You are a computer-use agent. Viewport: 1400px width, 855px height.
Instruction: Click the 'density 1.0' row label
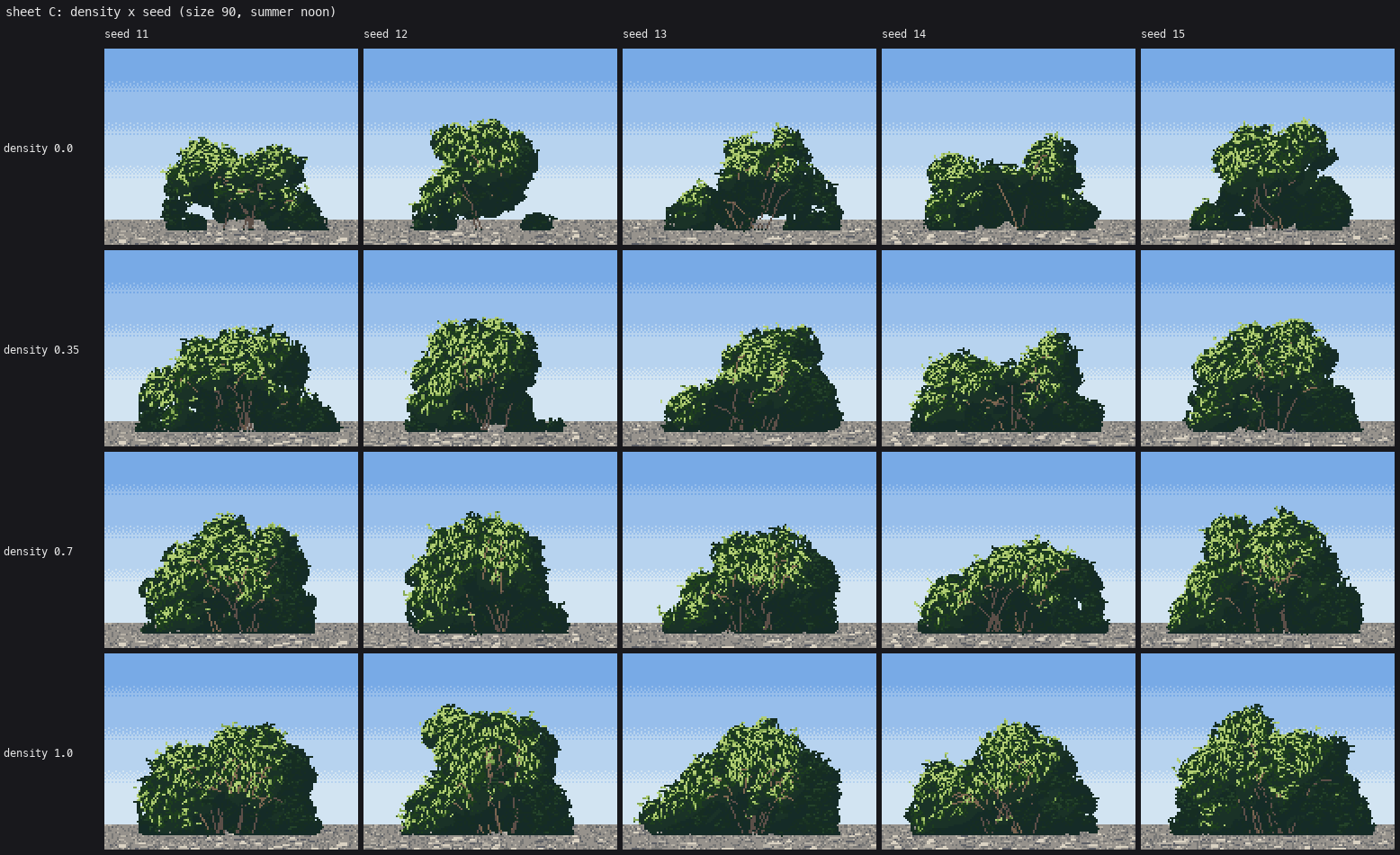tap(39, 753)
